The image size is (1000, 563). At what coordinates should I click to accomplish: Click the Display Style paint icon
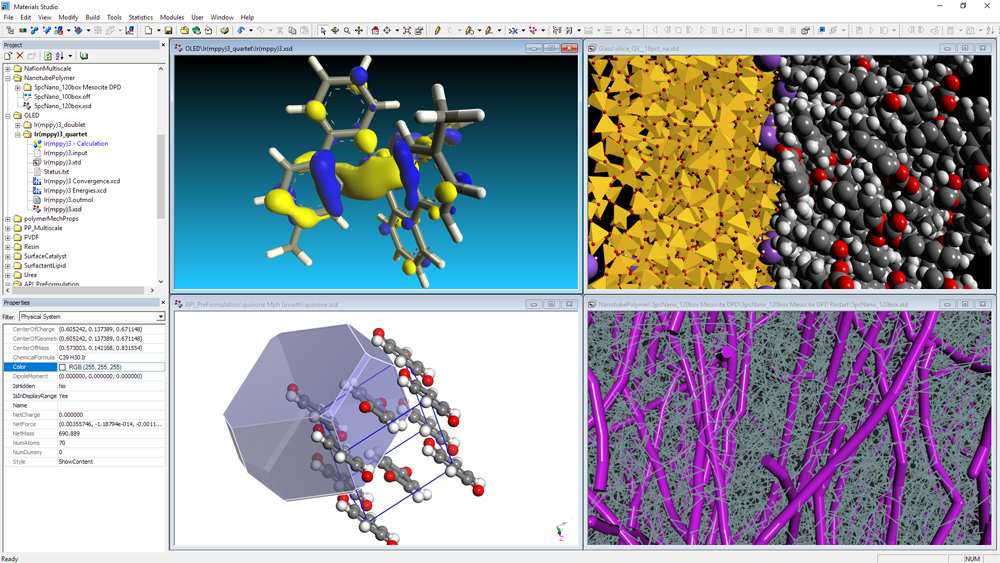coord(419,30)
